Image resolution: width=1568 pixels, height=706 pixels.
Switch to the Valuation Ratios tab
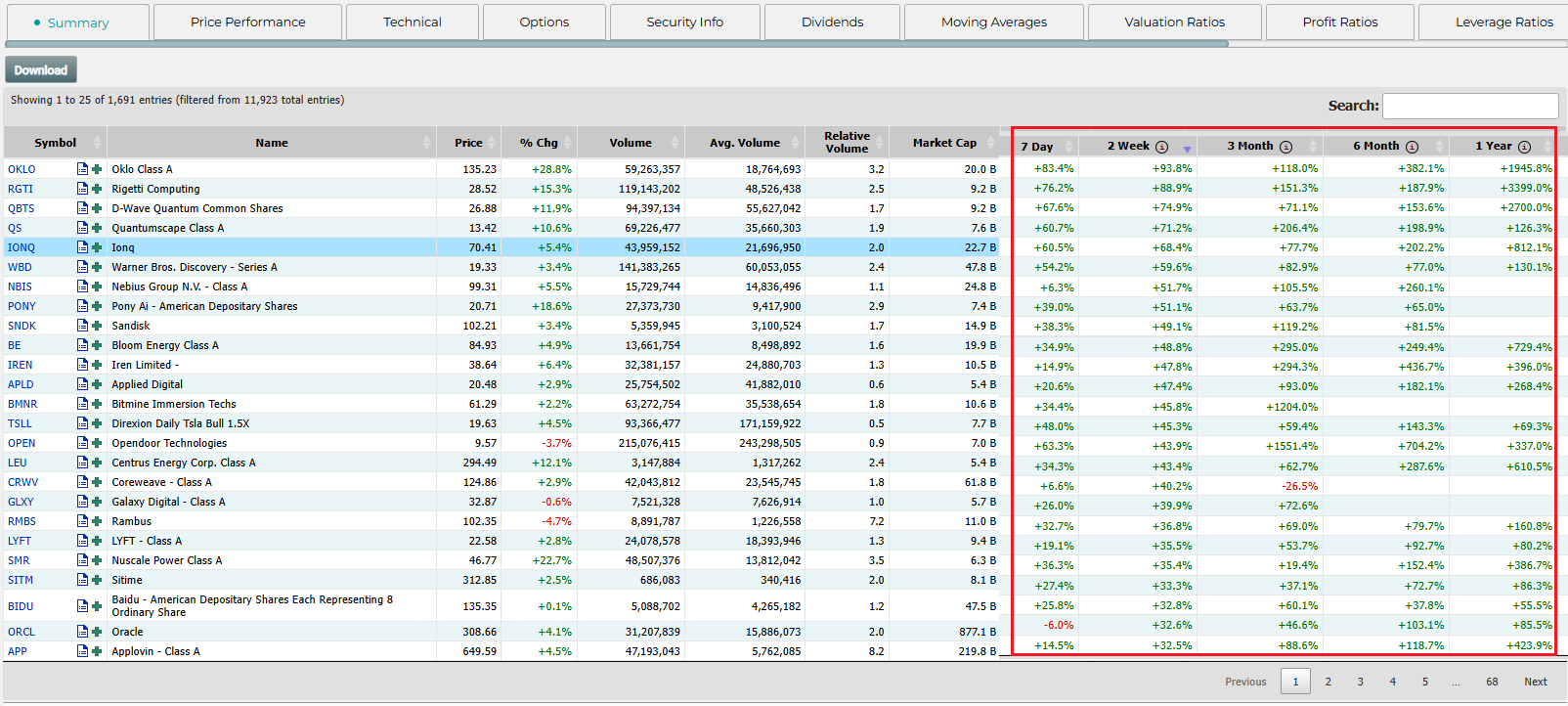point(1174,22)
